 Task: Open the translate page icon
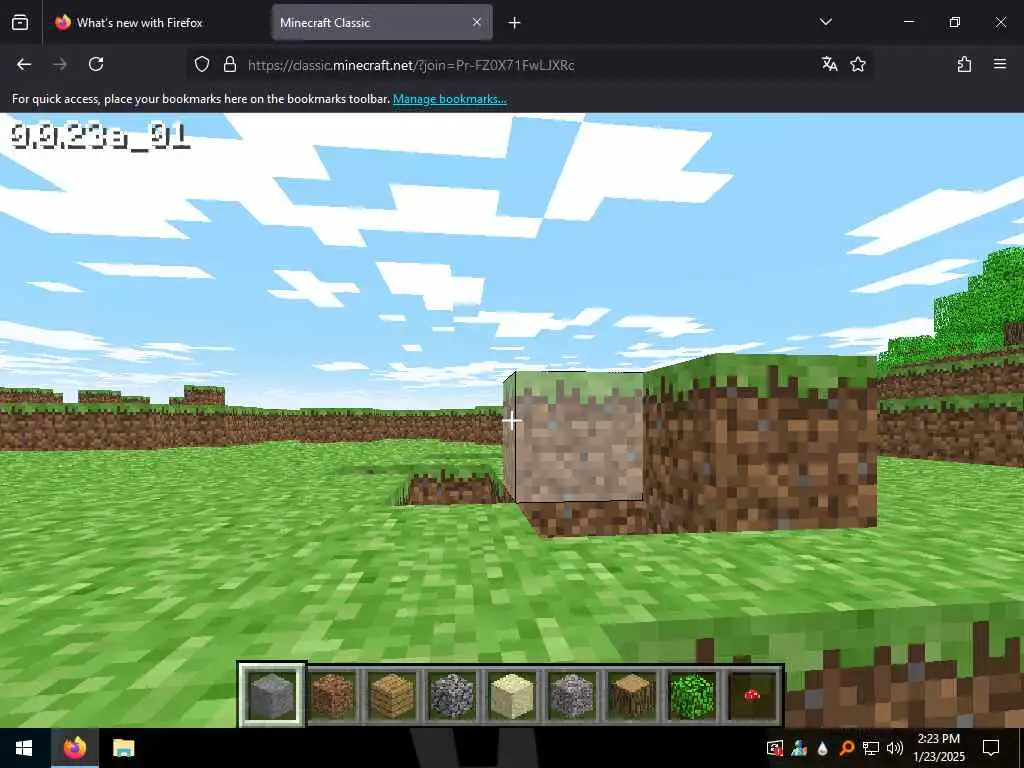coord(829,64)
